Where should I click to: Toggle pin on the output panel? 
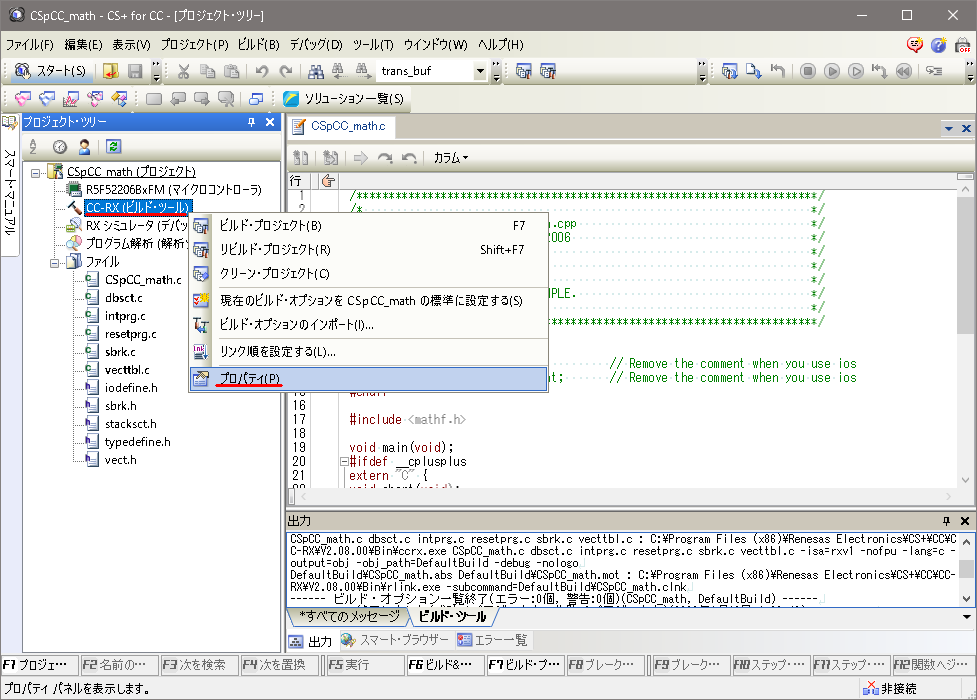pos(946,522)
